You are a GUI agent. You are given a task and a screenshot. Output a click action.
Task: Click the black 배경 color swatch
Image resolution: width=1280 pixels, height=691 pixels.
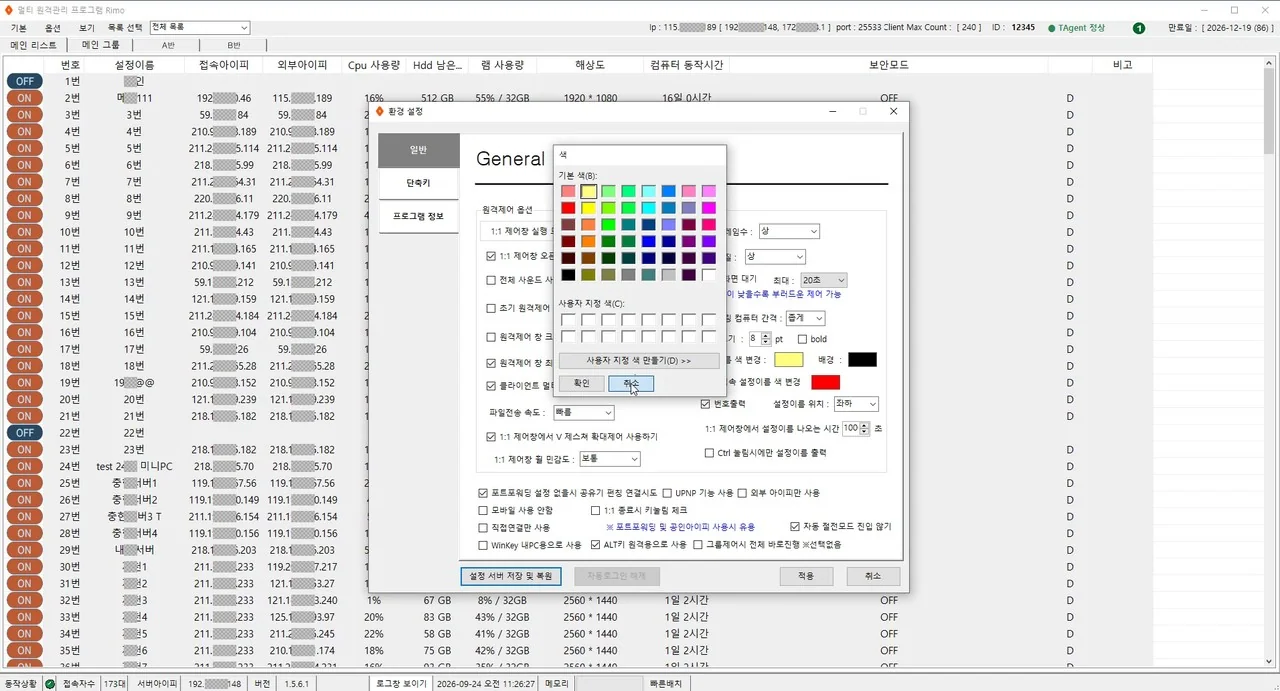click(x=862, y=360)
